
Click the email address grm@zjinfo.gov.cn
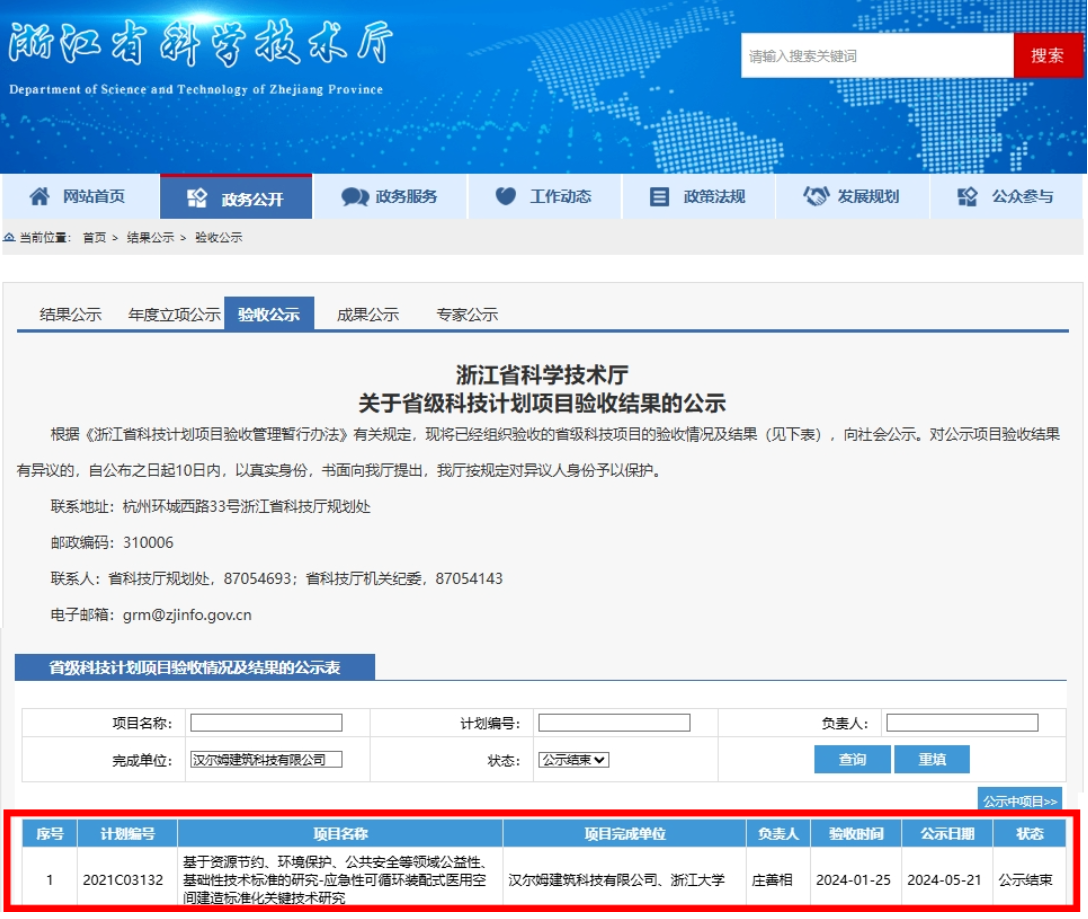187,615
